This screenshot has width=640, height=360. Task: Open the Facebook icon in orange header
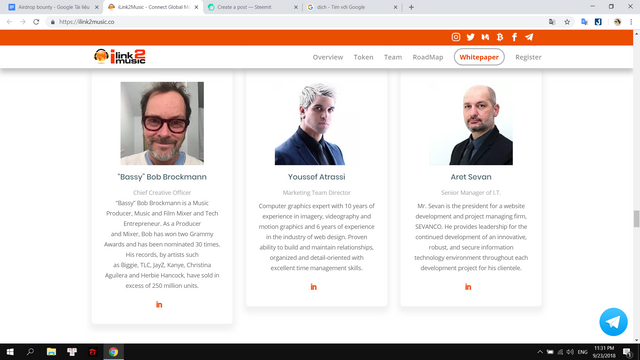click(514, 37)
